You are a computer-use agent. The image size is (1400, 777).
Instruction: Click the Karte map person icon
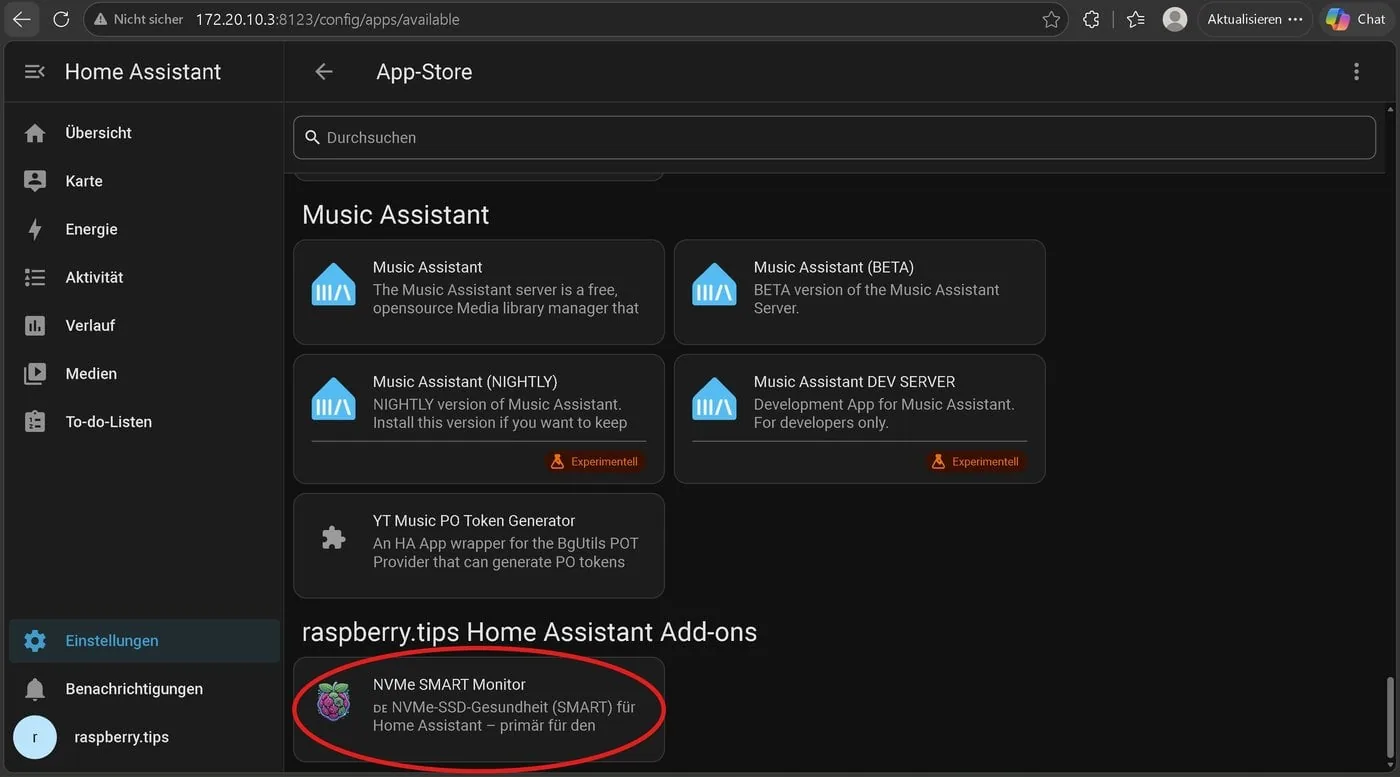pos(35,181)
